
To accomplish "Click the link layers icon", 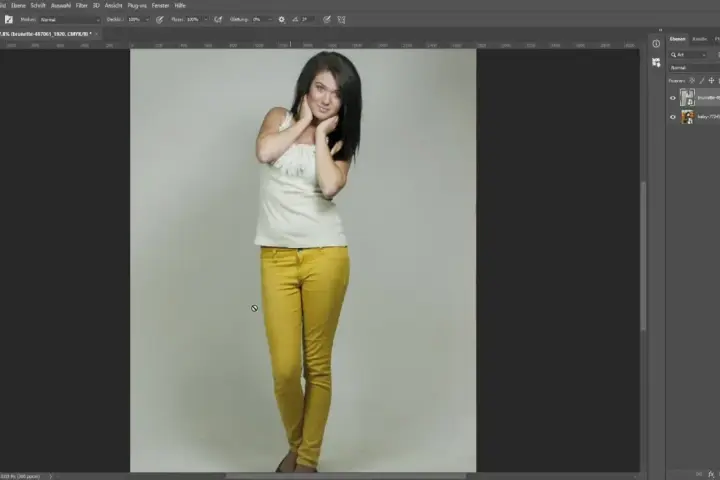I will coord(699,474).
